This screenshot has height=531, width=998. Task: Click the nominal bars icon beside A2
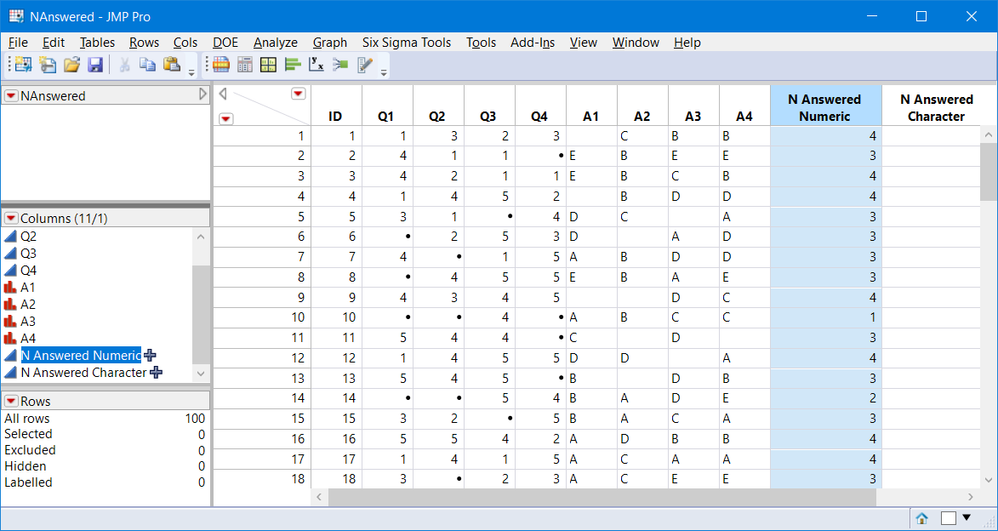pos(10,304)
